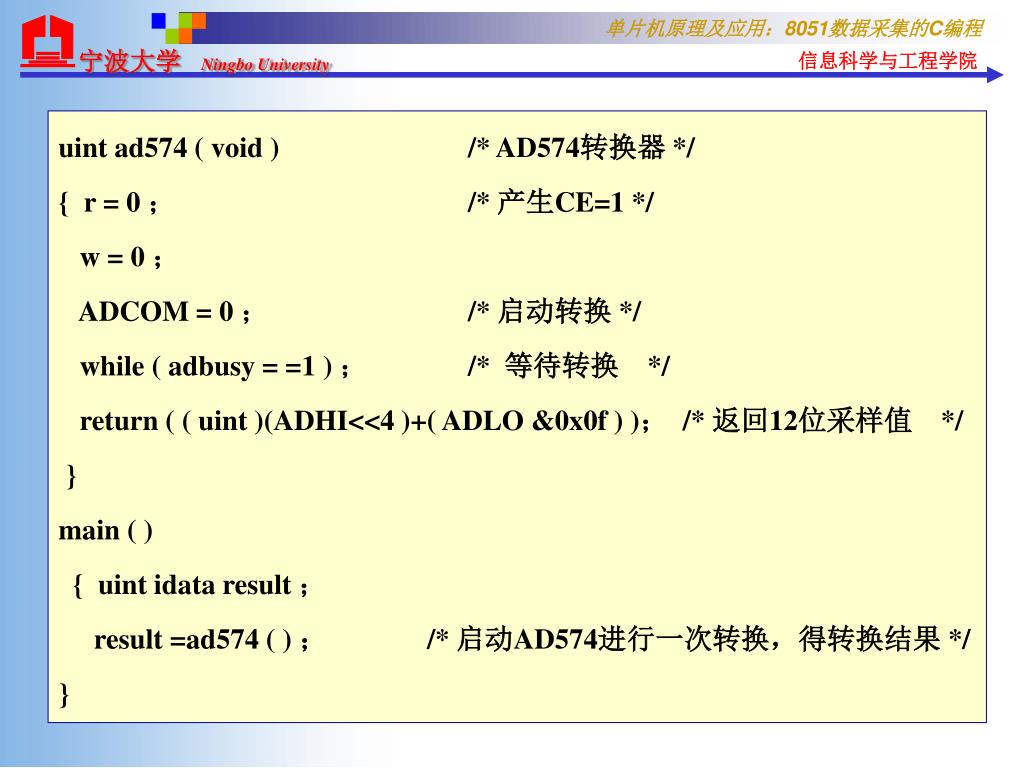The image size is (1024, 768).
Task: Click the comment "/* 启动AD574进行一次转换，得转换结果 */"
Action: coord(699,639)
